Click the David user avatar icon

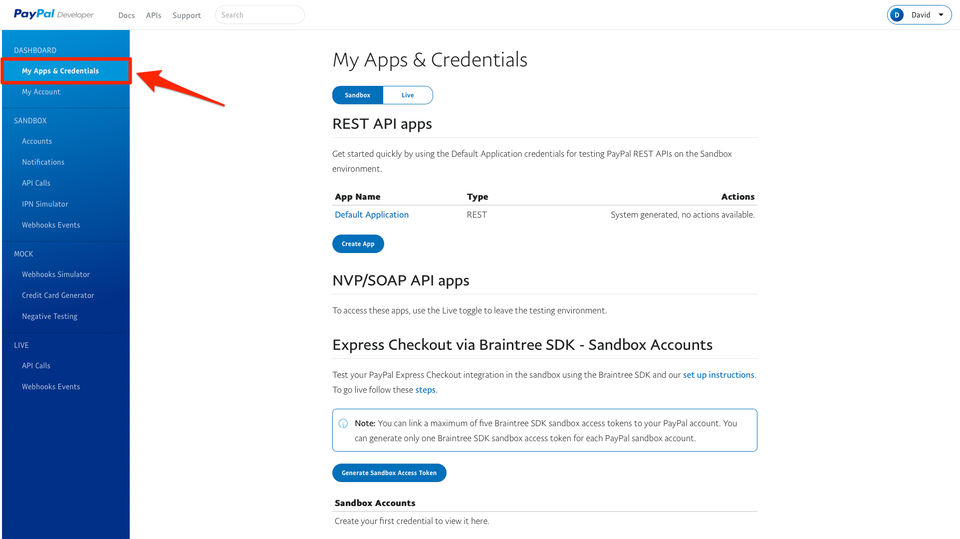click(897, 15)
